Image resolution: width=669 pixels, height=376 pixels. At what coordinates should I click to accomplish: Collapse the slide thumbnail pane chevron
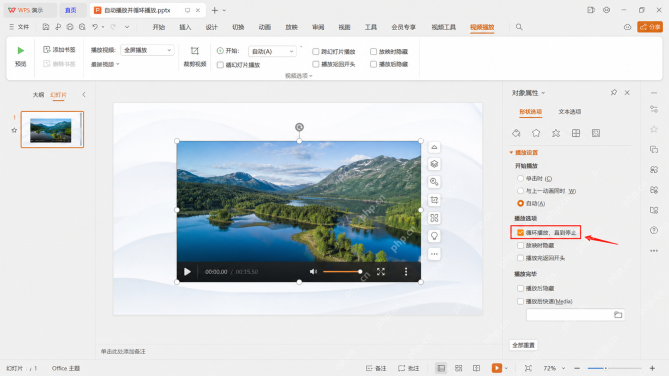click(x=84, y=94)
